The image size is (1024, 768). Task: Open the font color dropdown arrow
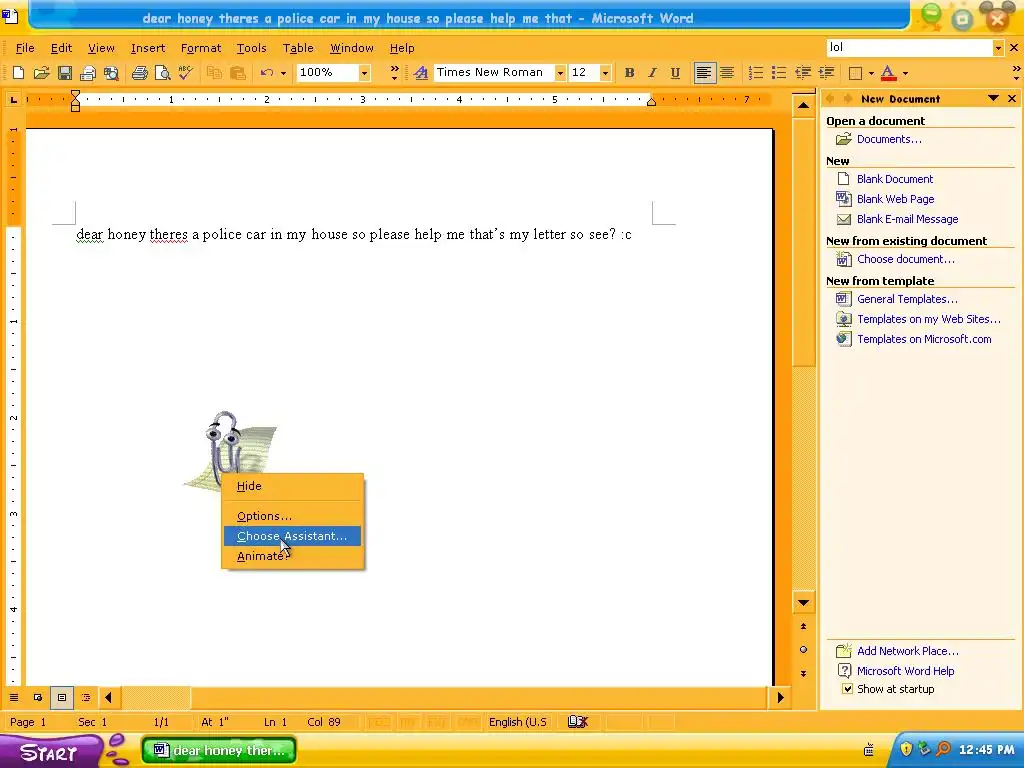pyautogui.click(x=905, y=72)
